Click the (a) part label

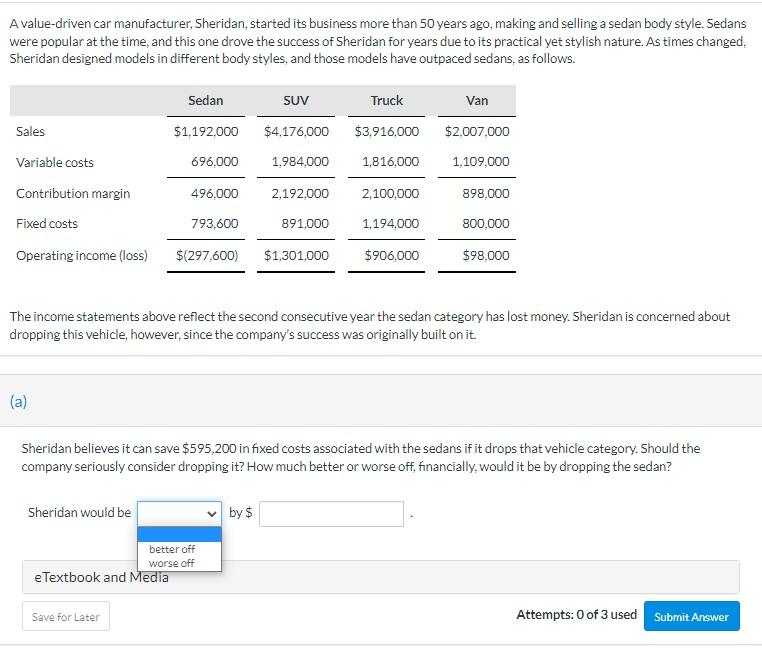(18, 401)
